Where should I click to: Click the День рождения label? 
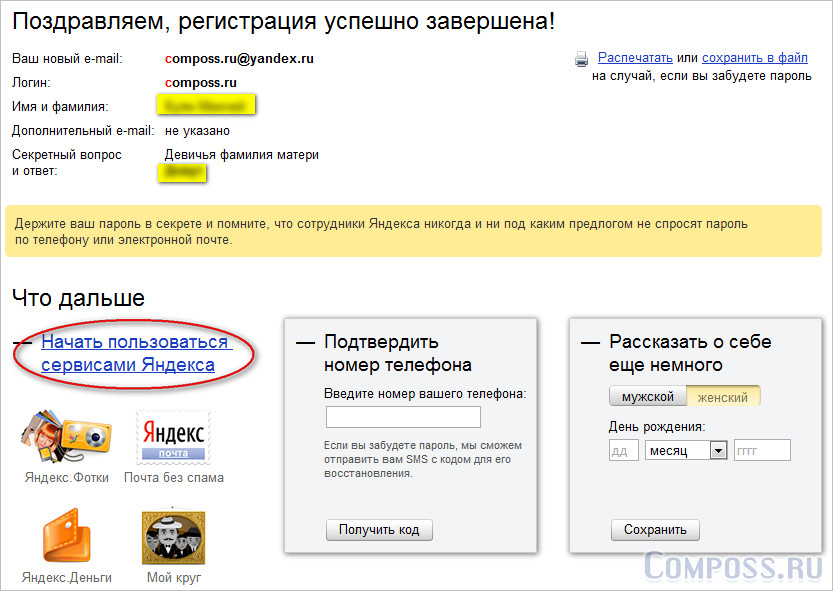pyautogui.click(x=657, y=427)
